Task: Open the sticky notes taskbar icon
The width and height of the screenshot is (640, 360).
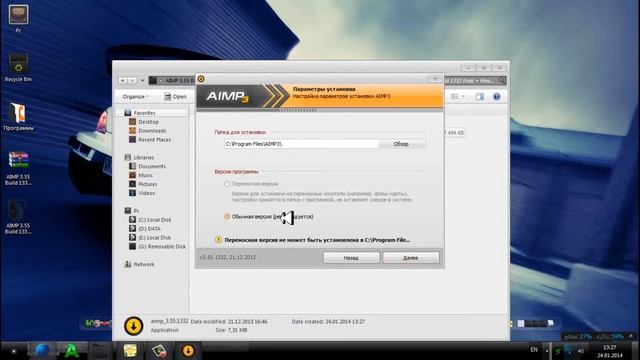Action: 130,351
